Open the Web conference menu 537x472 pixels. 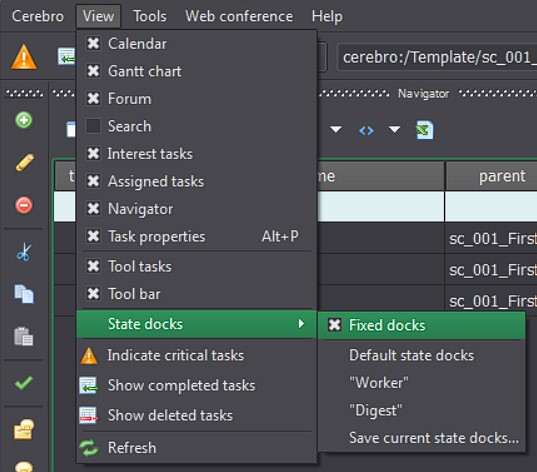239,16
